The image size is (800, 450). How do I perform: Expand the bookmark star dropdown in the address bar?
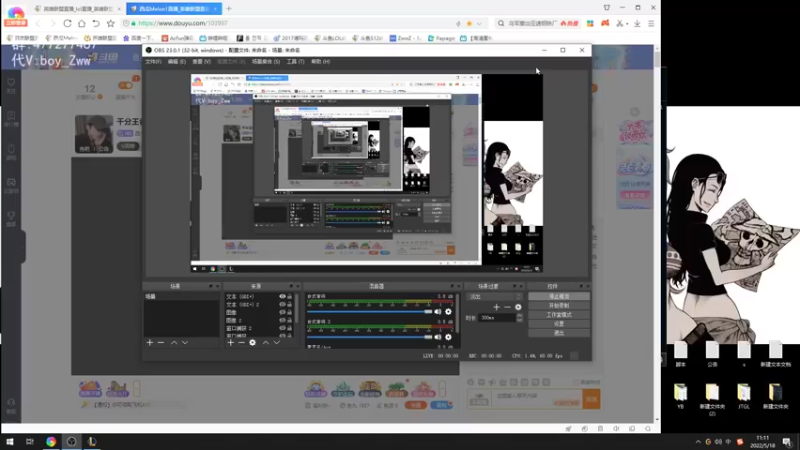(479, 23)
